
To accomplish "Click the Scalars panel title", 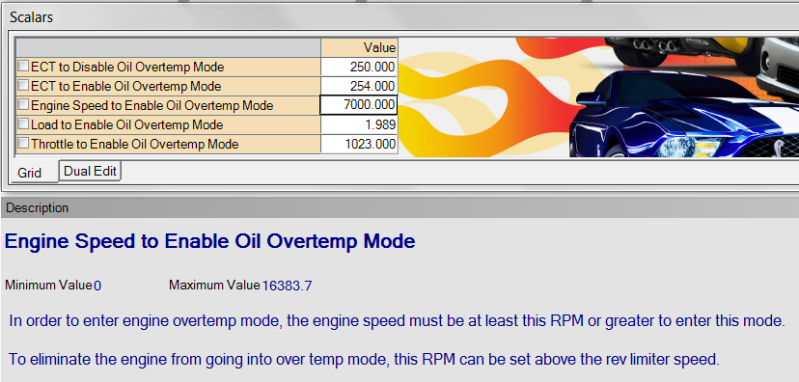I will (x=31, y=17).
